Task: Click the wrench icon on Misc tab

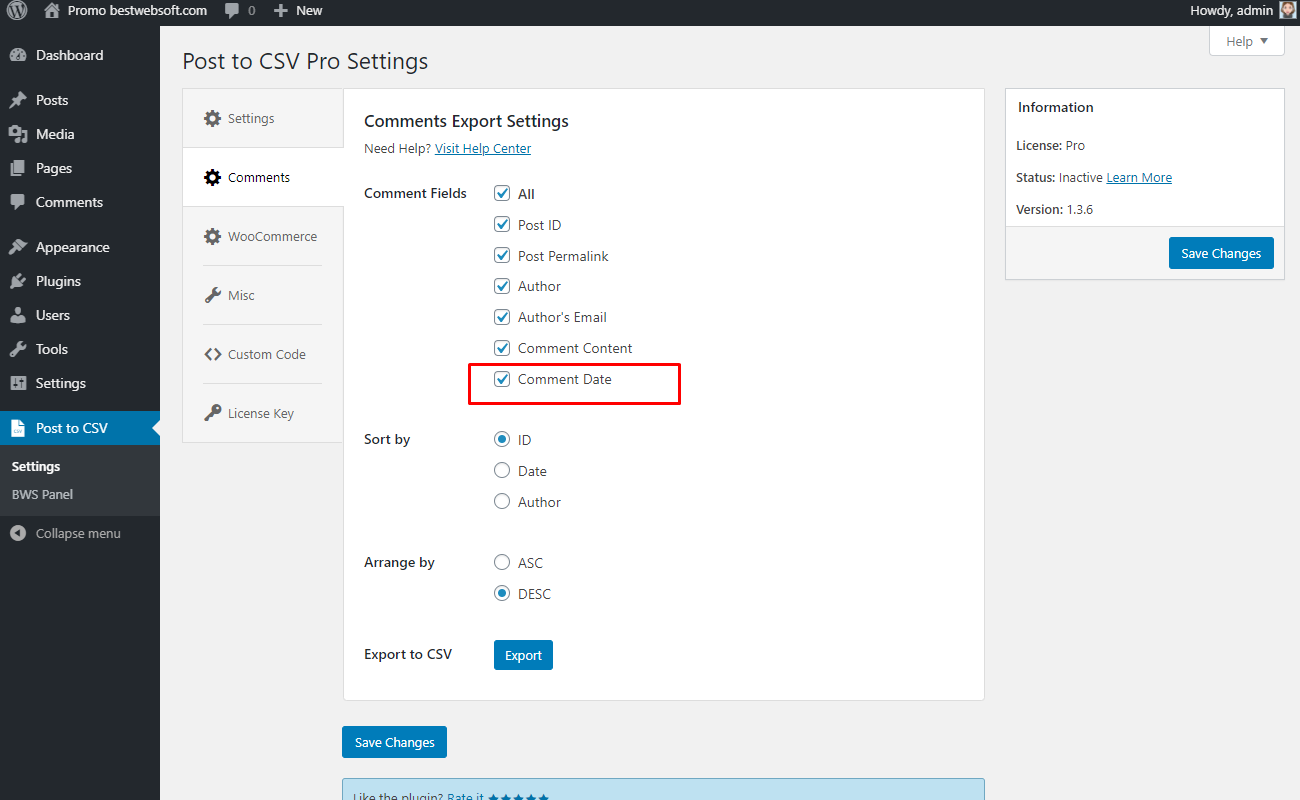Action: pos(212,295)
